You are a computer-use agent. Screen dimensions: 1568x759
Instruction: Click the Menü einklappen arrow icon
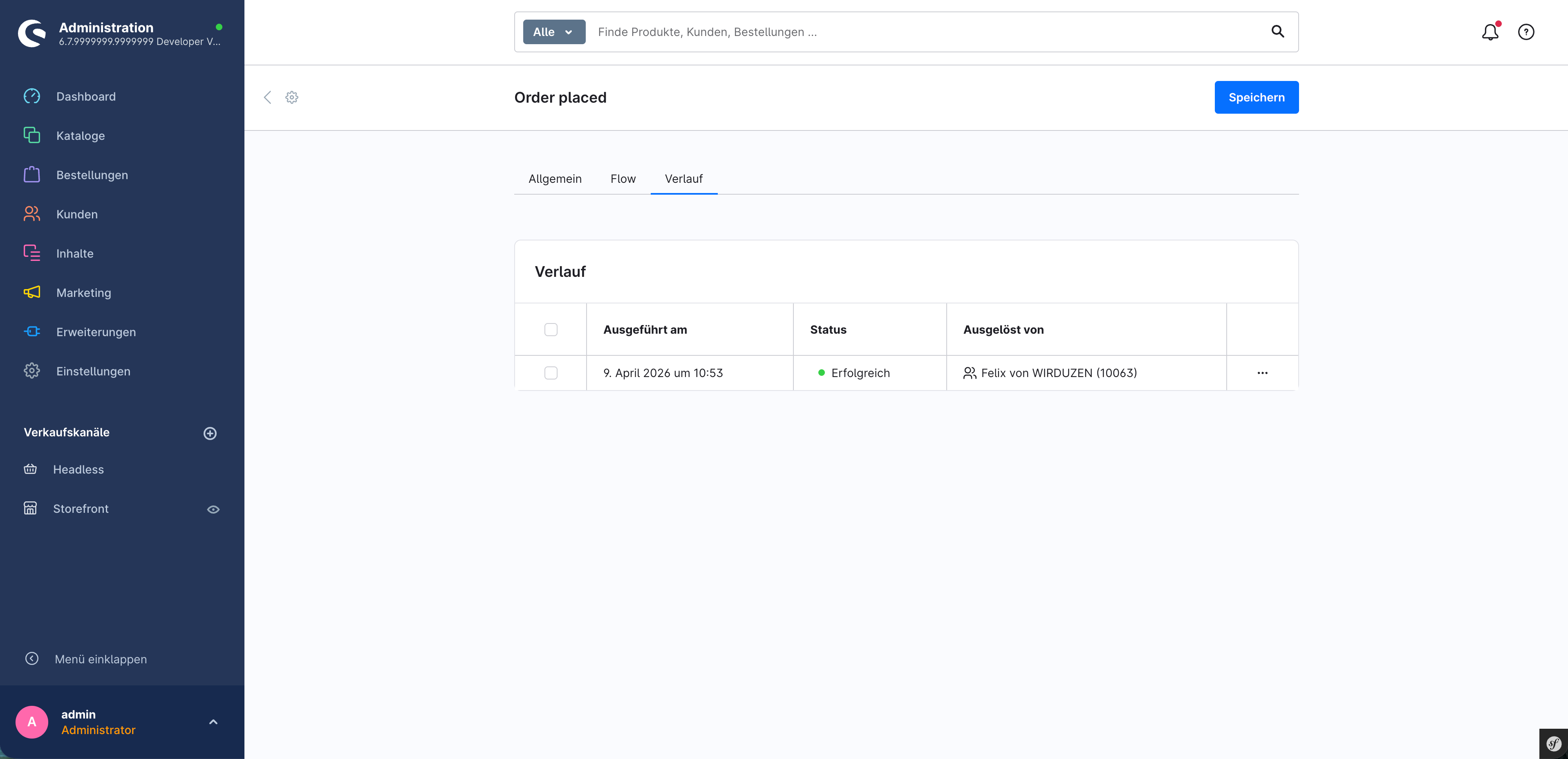pyautogui.click(x=31, y=658)
